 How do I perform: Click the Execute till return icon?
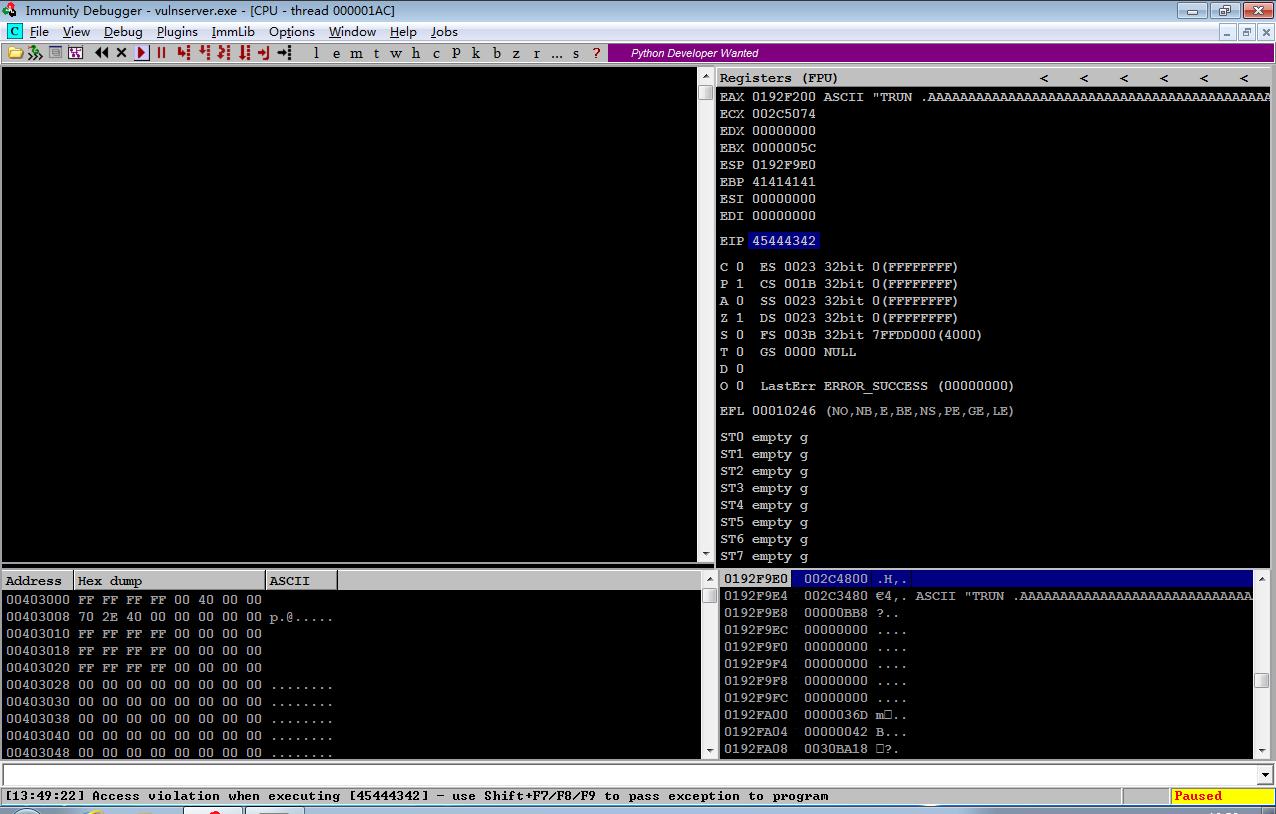tap(264, 53)
